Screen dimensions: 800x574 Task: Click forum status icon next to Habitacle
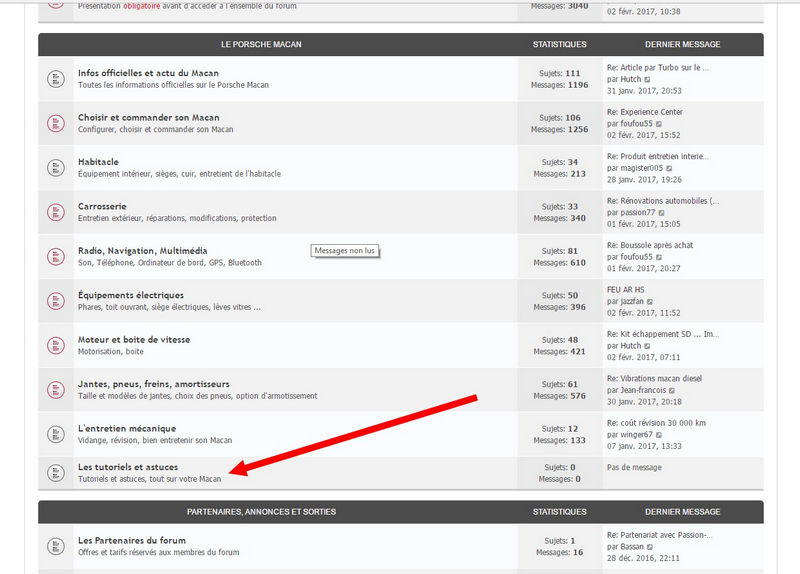56,168
